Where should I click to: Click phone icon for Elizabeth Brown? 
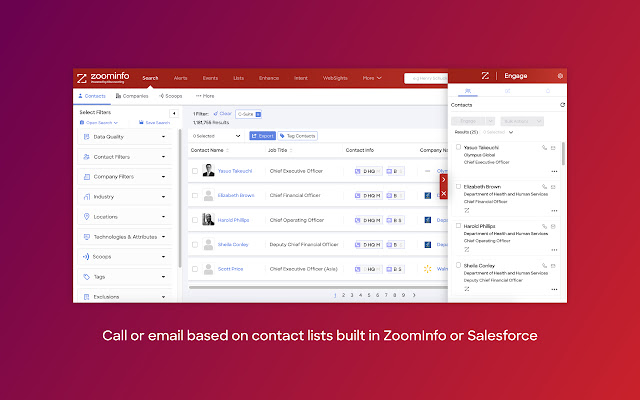[x=544, y=187]
